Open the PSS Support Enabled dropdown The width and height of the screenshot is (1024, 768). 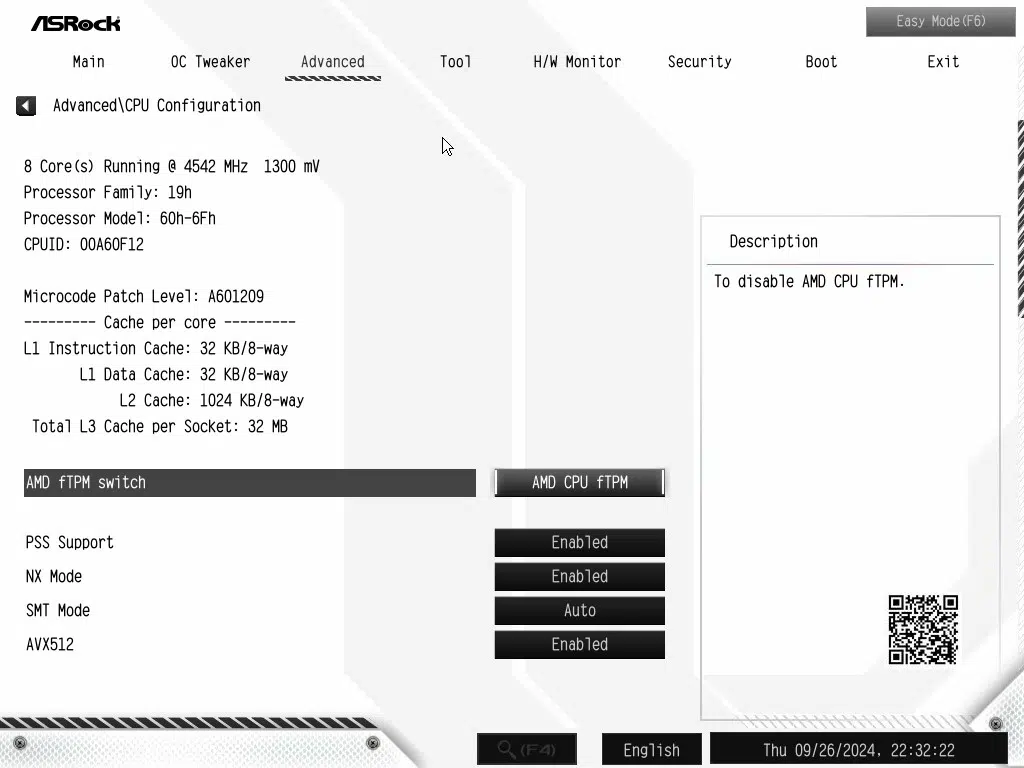click(x=579, y=543)
